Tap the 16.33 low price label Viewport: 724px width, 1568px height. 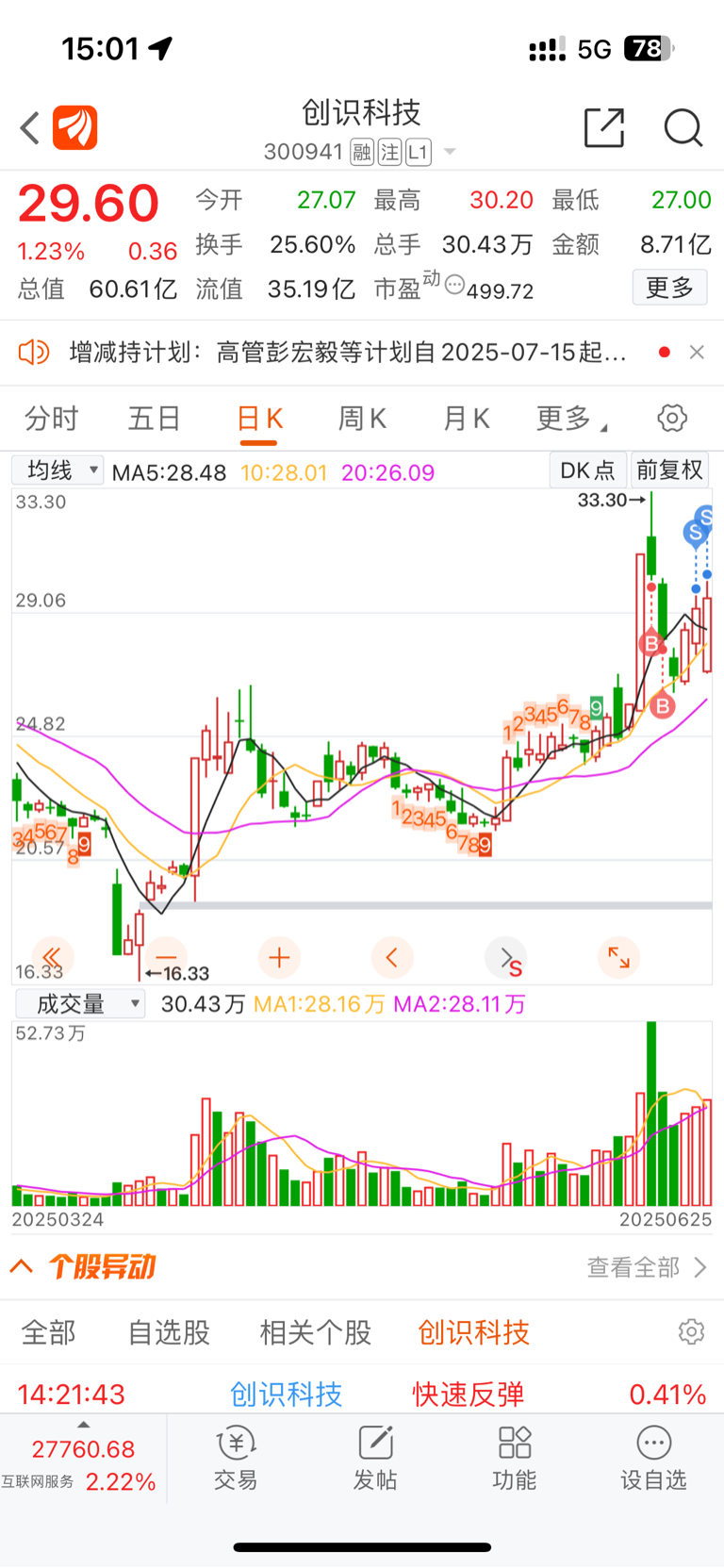[187, 973]
